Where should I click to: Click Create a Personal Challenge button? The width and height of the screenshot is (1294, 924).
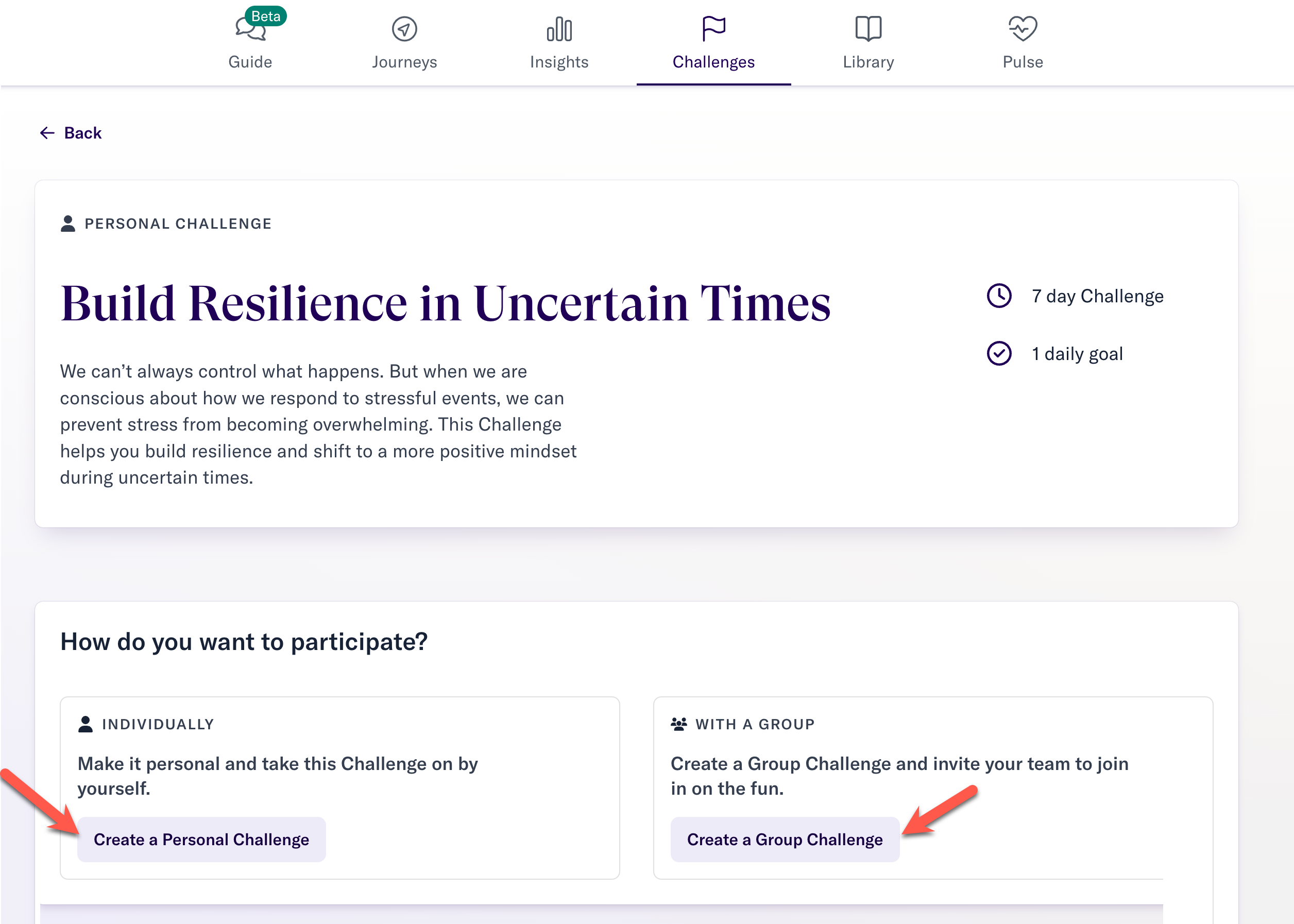(x=201, y=839)
